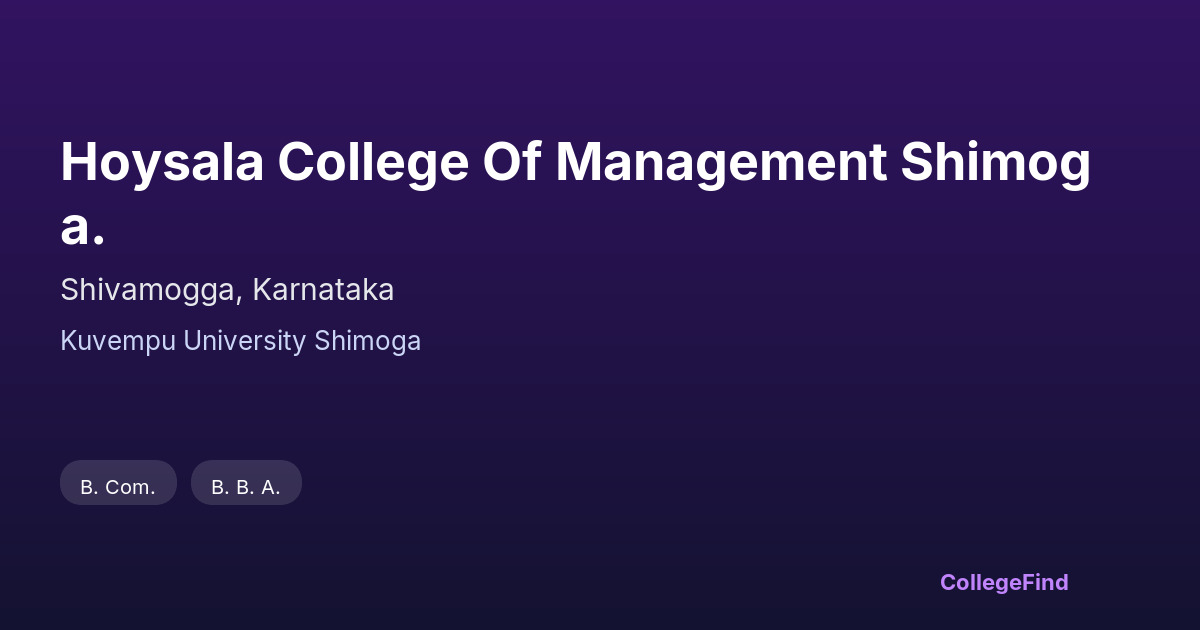Click the Shivamogga, Karnataka location text
The width and height of the screenshot is (1200, 630).
[x=227, y=290]
